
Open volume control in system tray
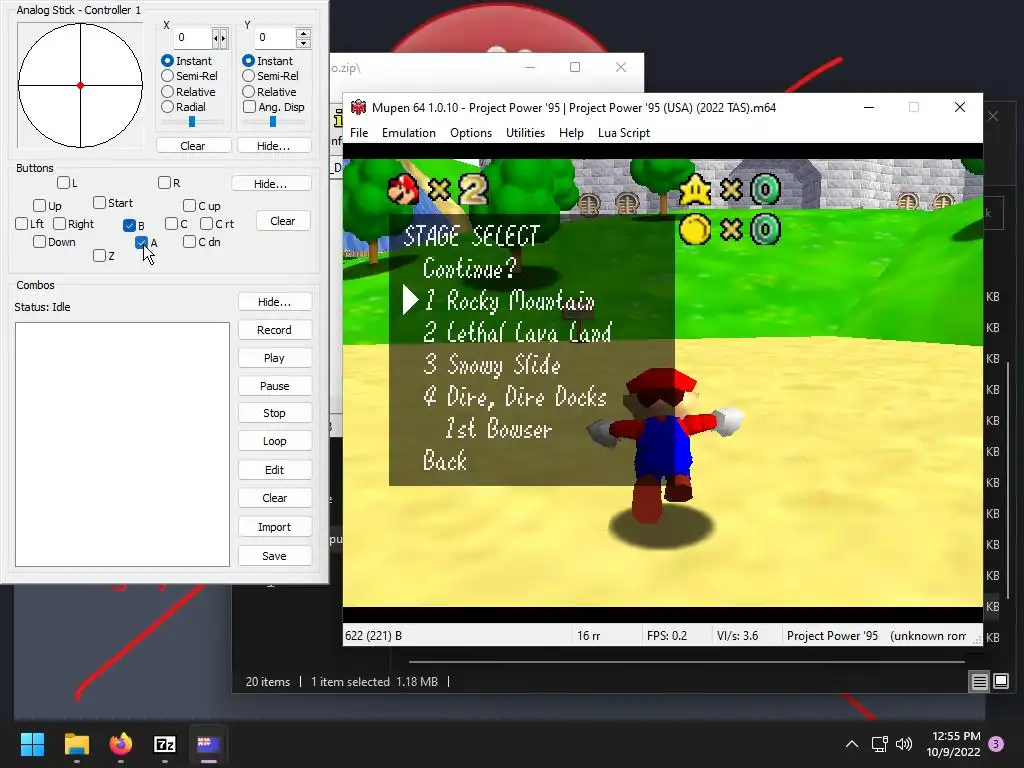(x=904, y=744)
